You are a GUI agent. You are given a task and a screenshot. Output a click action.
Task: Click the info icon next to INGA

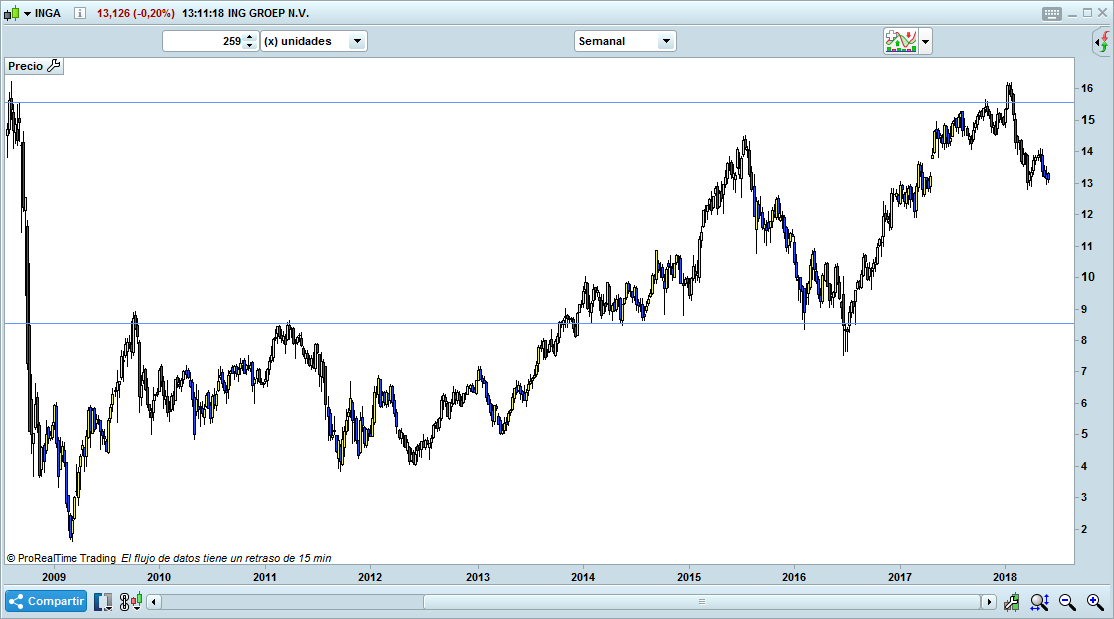click(80, 14)
